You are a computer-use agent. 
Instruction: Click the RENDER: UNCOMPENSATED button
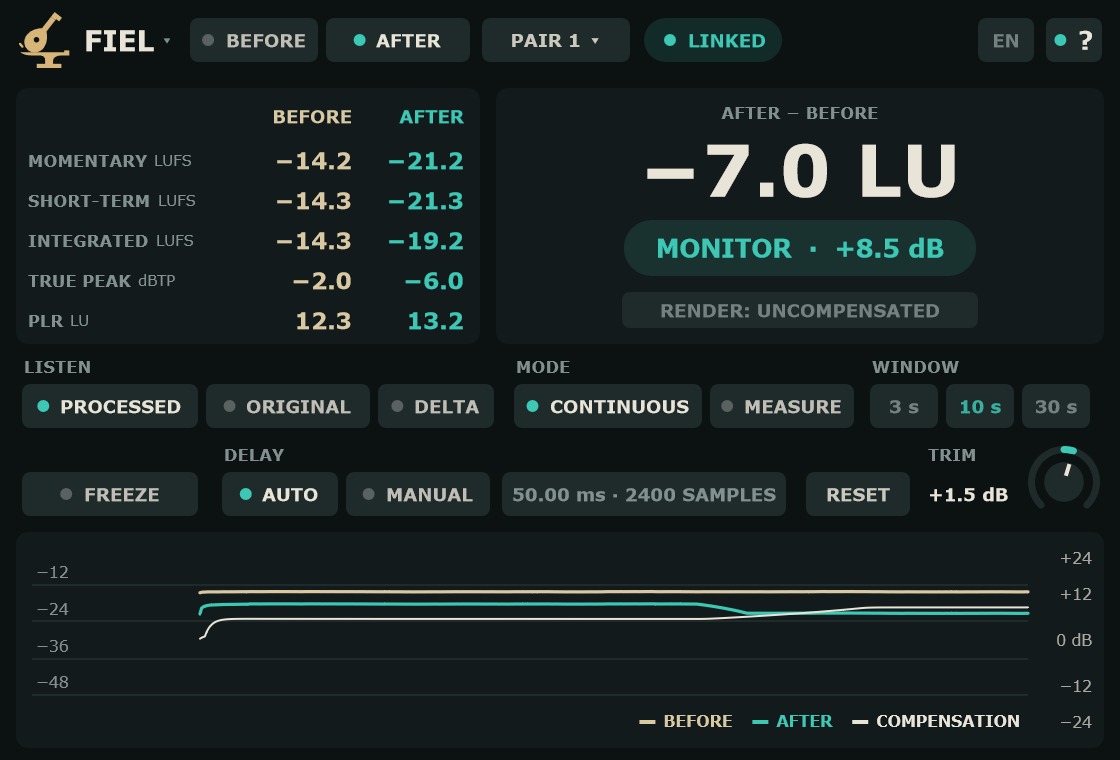800,311
